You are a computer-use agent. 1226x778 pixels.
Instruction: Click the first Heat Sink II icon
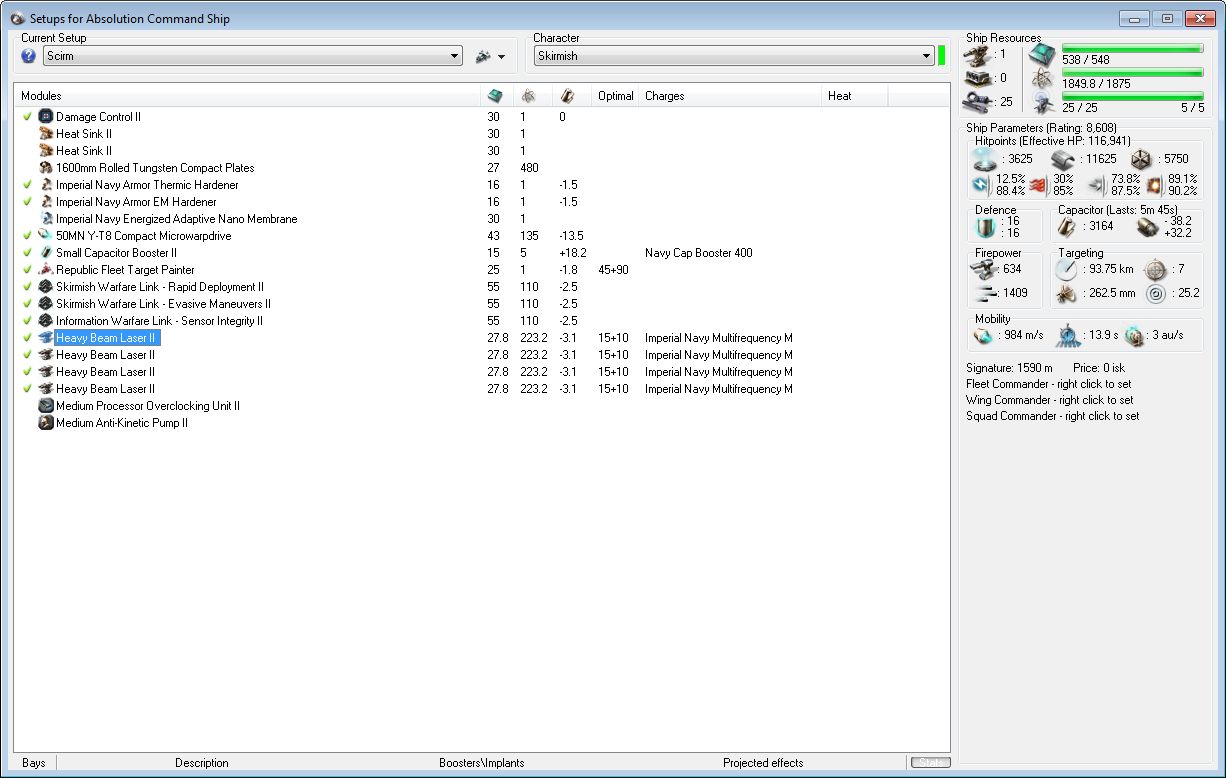click(x=45, y=134)
